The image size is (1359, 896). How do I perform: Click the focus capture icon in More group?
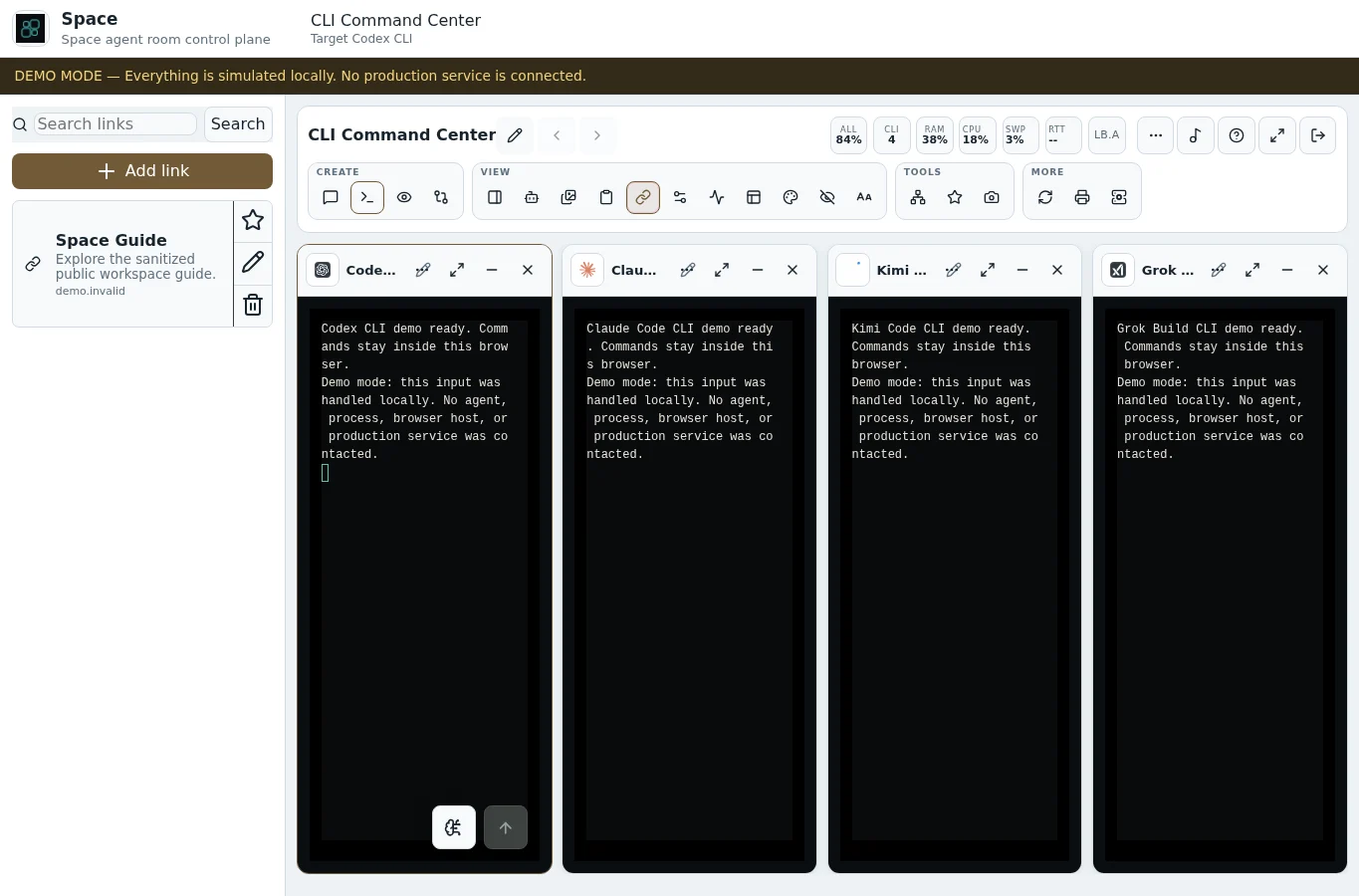pyautogui.click(x=1119, y=197)
